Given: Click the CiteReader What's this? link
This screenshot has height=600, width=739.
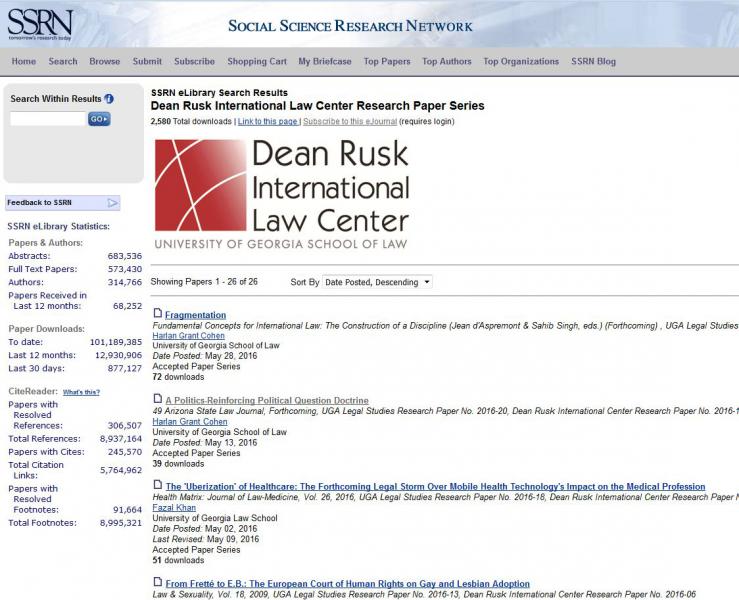Looking at the screenshot, I should pos(82,392).
